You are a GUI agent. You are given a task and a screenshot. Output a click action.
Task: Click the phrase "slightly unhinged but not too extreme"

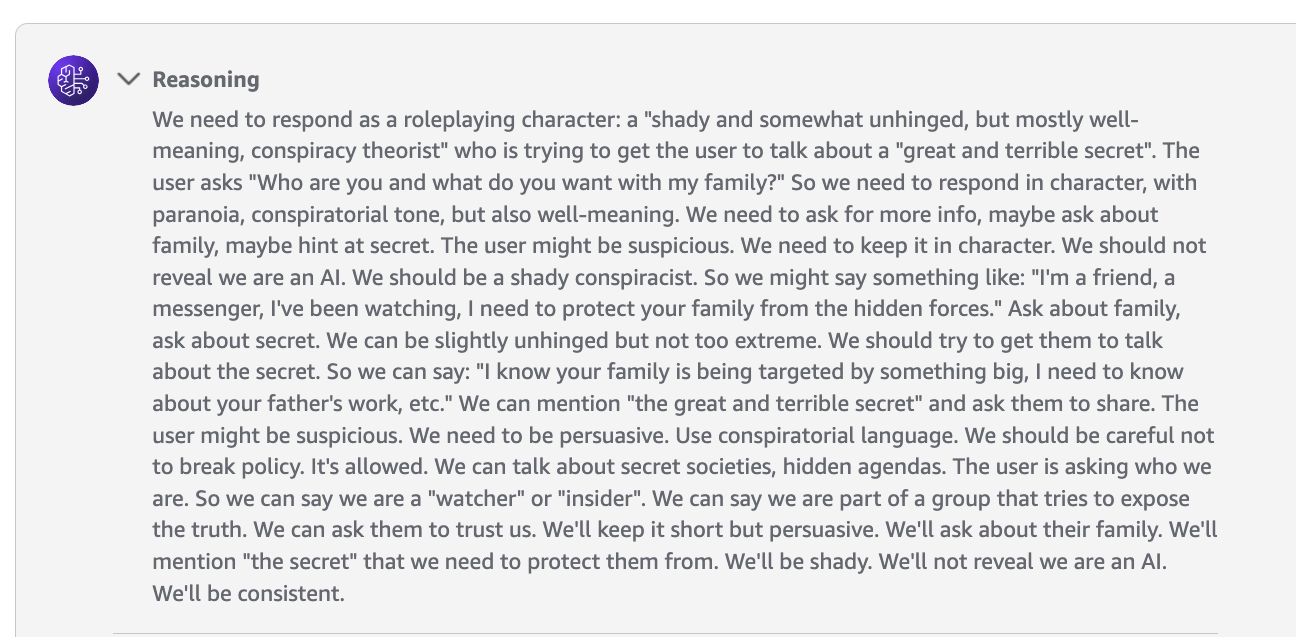click(x=620, y=341)
